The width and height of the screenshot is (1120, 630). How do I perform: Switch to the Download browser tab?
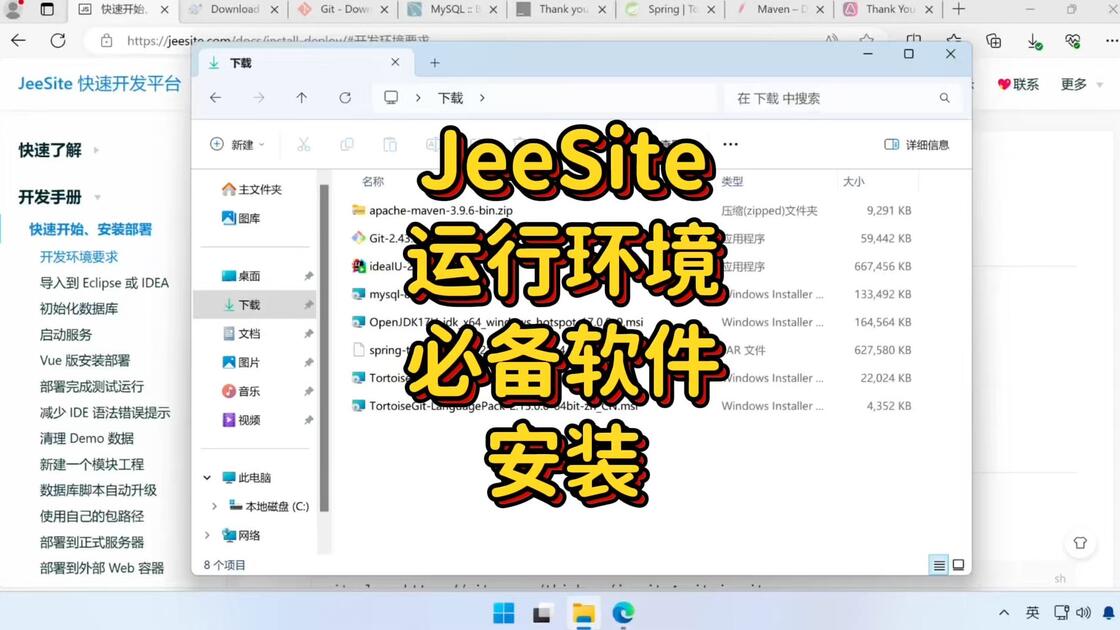(x=234, y=9)
